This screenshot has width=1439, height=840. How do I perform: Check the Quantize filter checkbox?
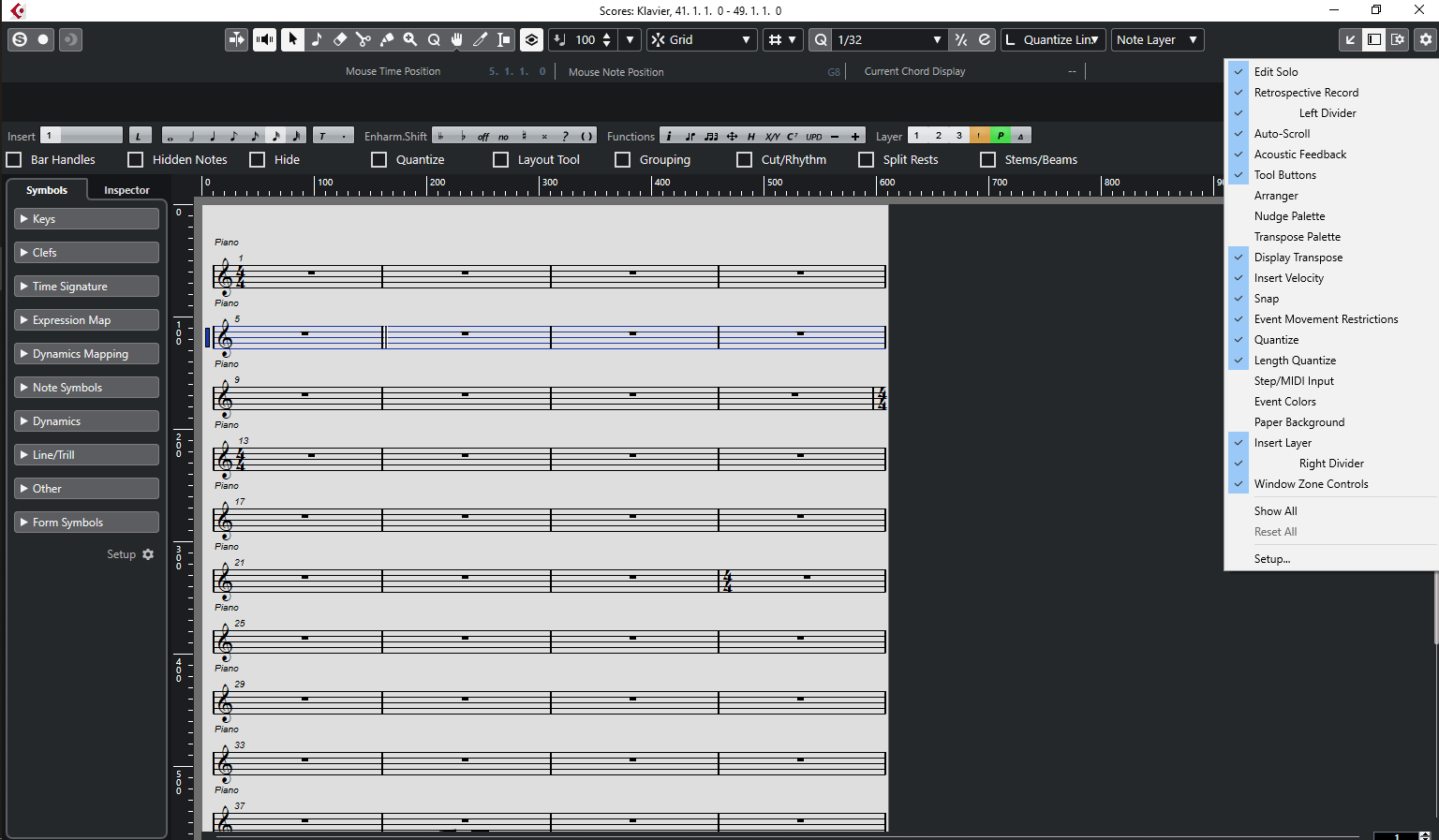[x=379, y=159]
